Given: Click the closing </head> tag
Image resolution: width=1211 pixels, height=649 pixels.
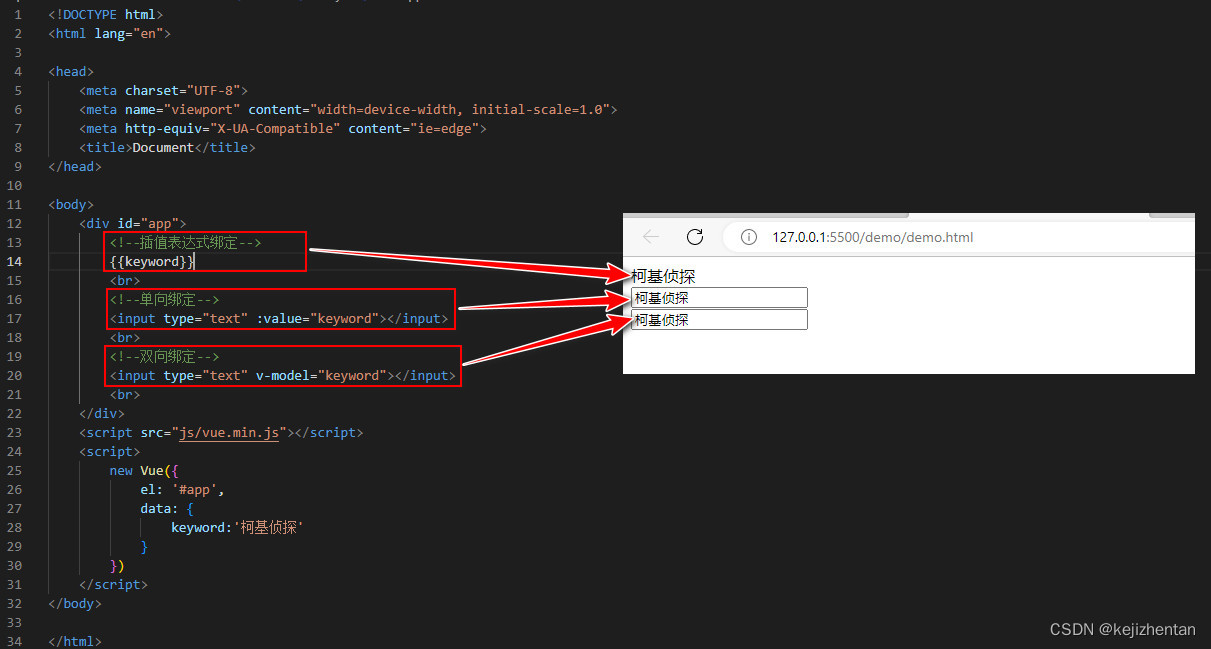Looking at the screenshot, I should [75, 166].
